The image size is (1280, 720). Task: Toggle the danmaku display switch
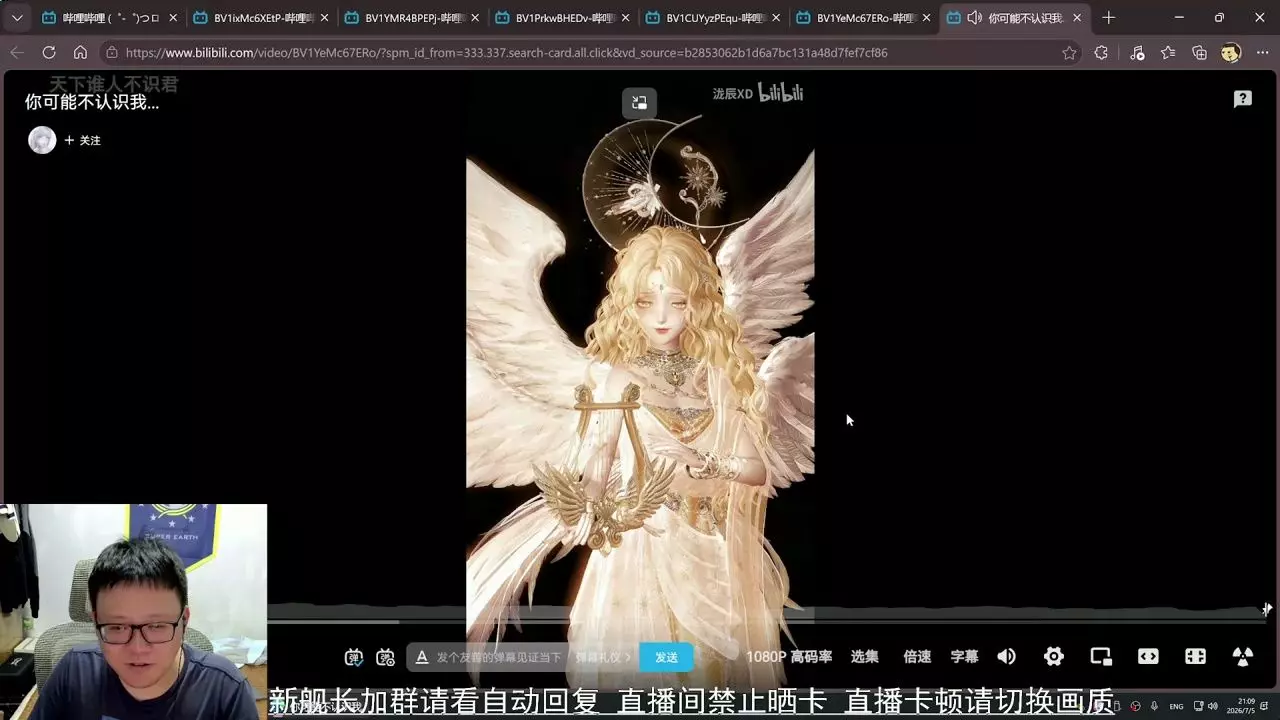click(354, 657)
